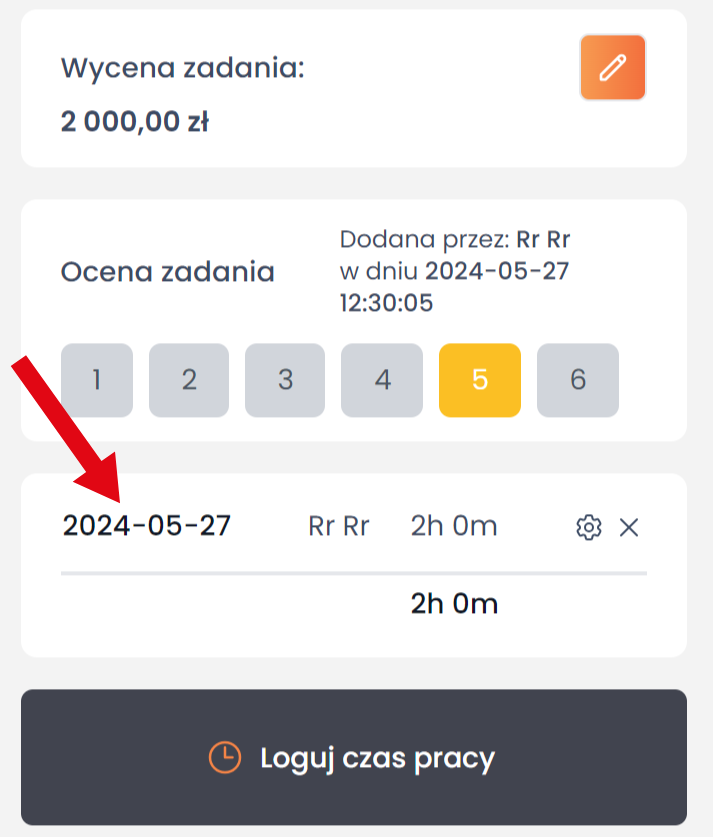Click the rating timestamp 12:30:05
The width and height of the screenshot is (713, 837).
386,303
